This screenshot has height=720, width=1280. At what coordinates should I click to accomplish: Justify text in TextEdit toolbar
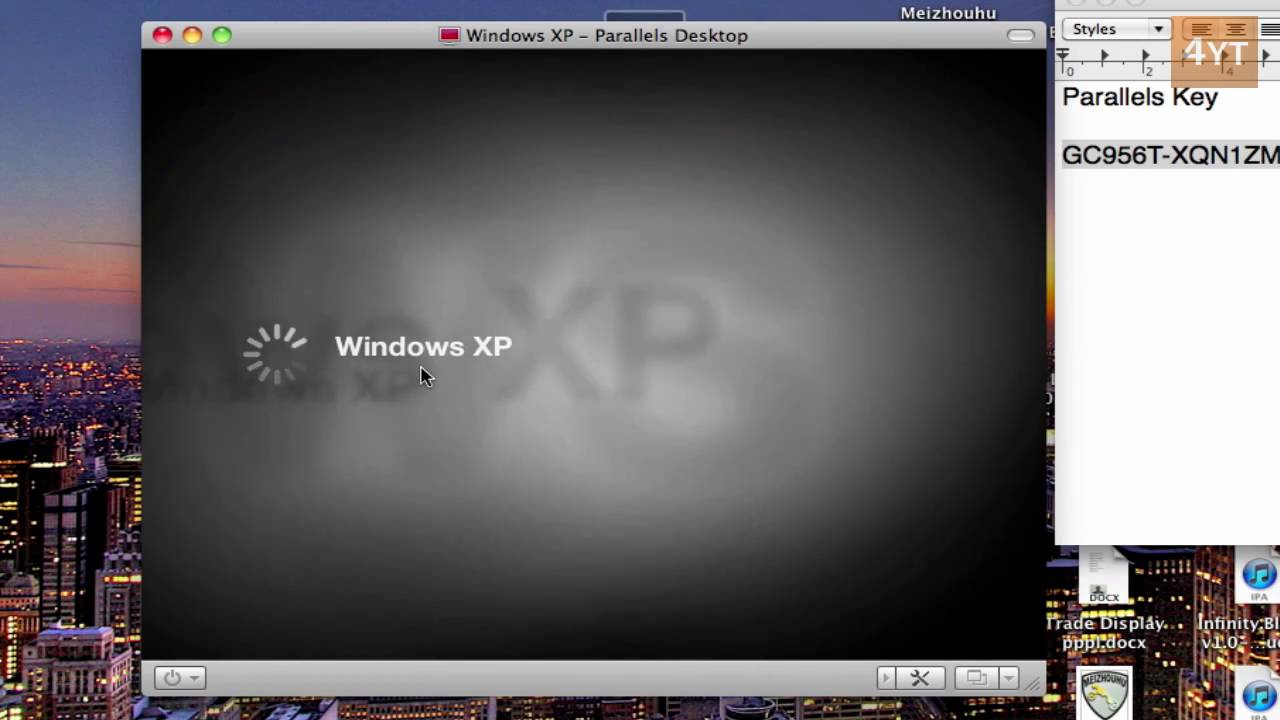(1268, 29)
